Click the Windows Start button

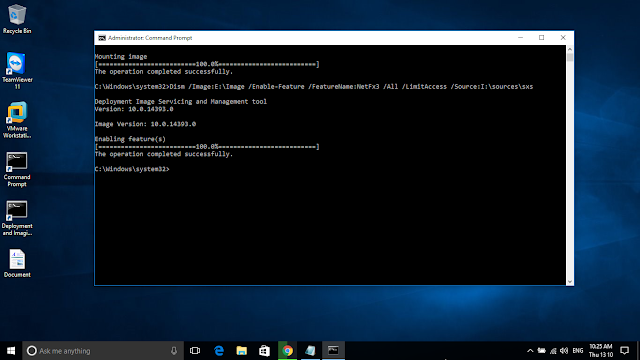[x=11, y=351]
